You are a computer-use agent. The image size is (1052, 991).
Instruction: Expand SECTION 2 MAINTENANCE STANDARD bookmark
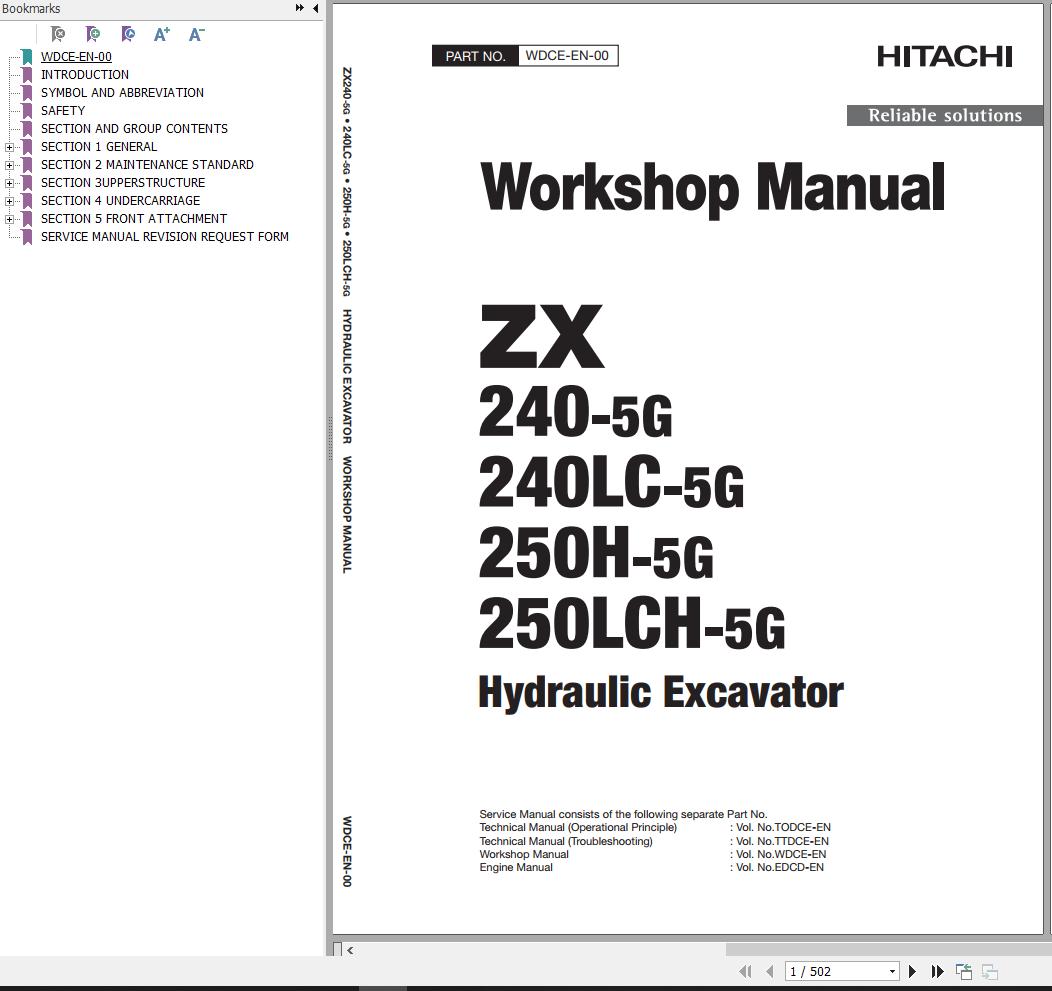point(9,165)
